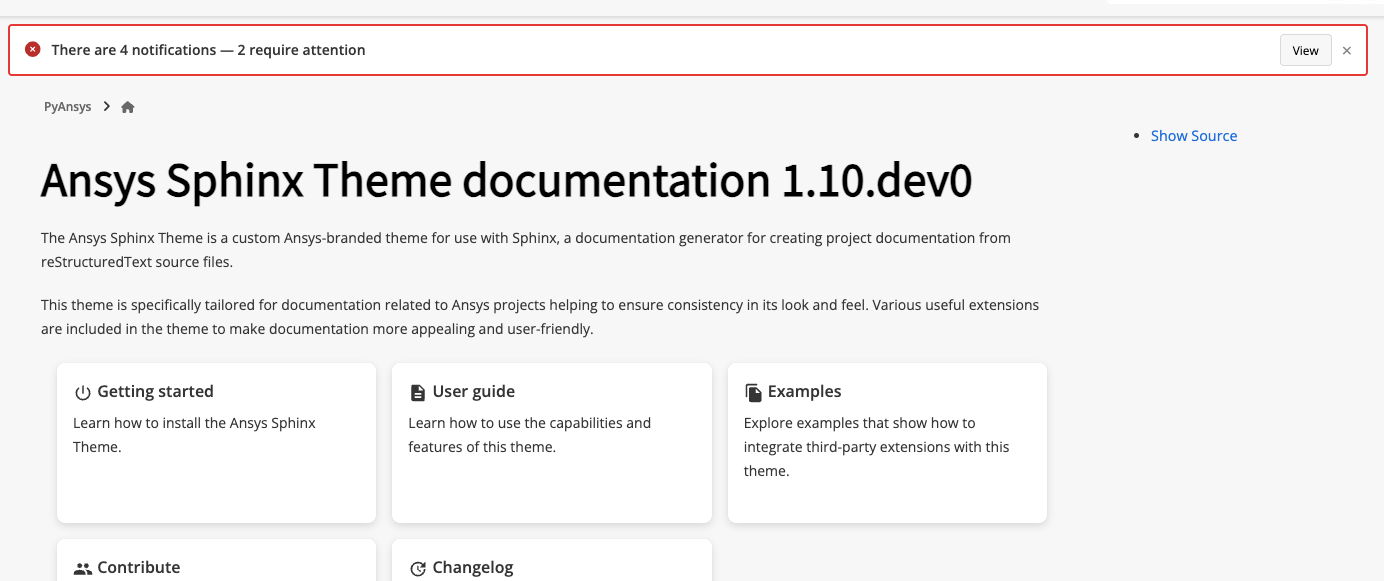1384x581 pixels.
Task: Click the Examples files icon
Action: (x=753, y=392)
